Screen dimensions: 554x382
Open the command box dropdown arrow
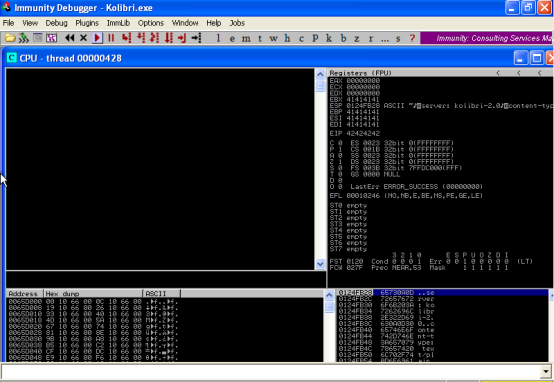546,372
